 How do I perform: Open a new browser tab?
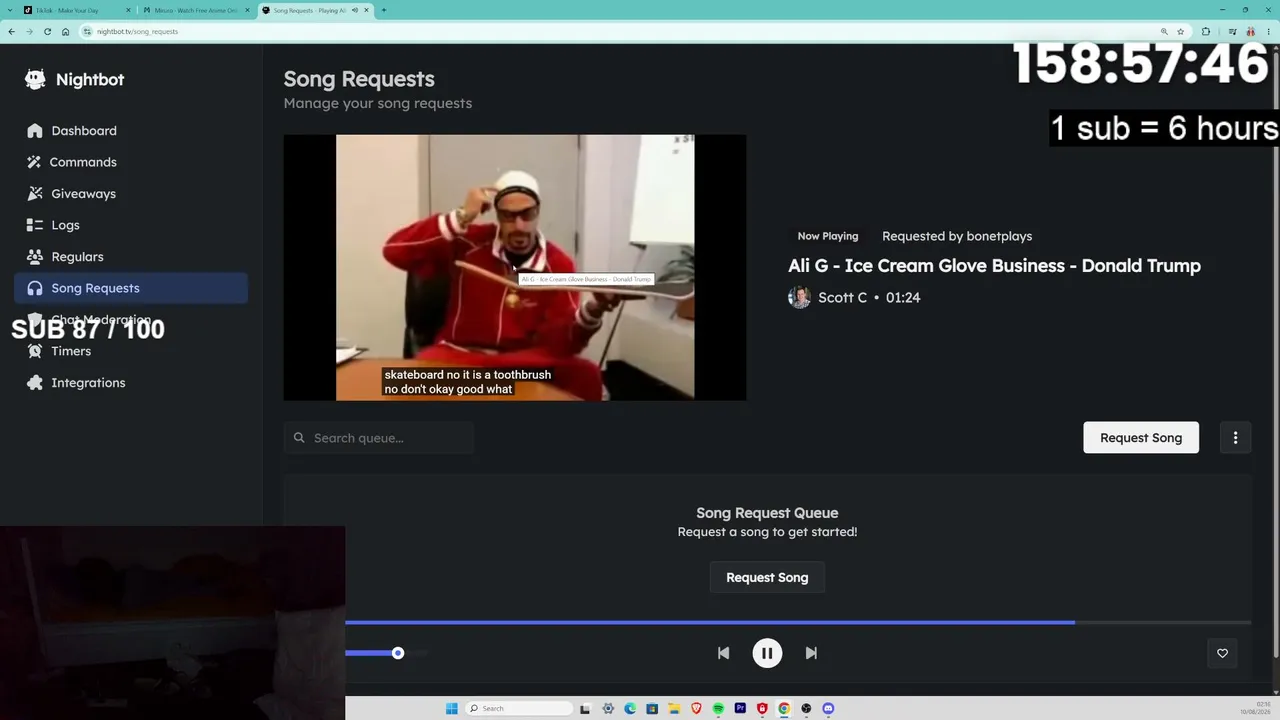384,10
